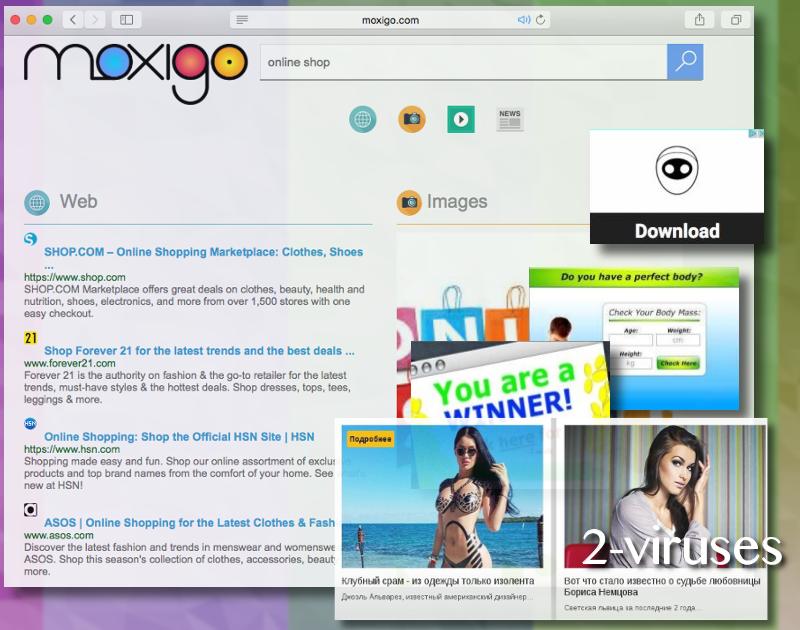Click the ad mascot face icon
The width and height of the screenshot is (800, 630).
(x=677, y=170)
